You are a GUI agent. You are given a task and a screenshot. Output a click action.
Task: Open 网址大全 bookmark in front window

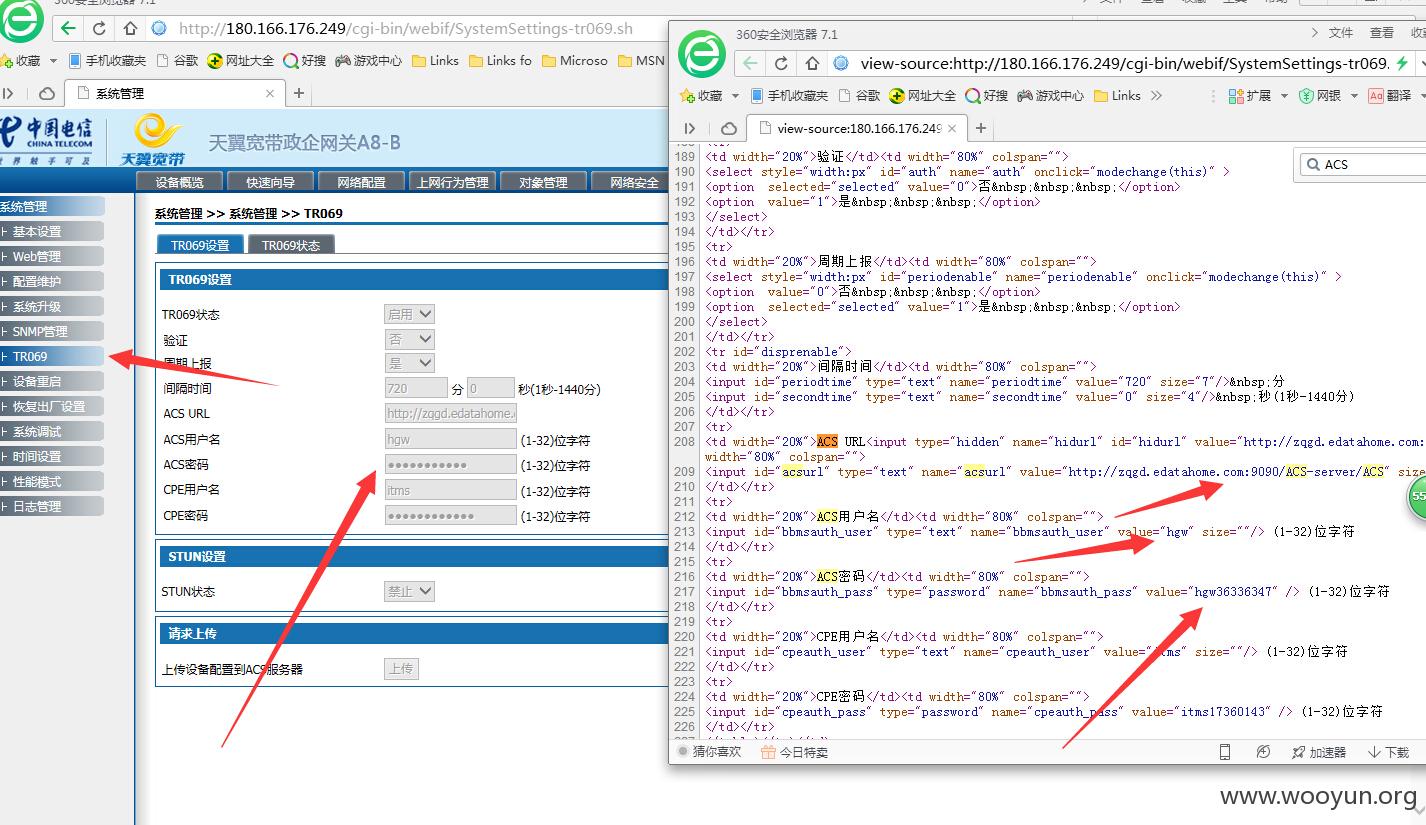922,96
